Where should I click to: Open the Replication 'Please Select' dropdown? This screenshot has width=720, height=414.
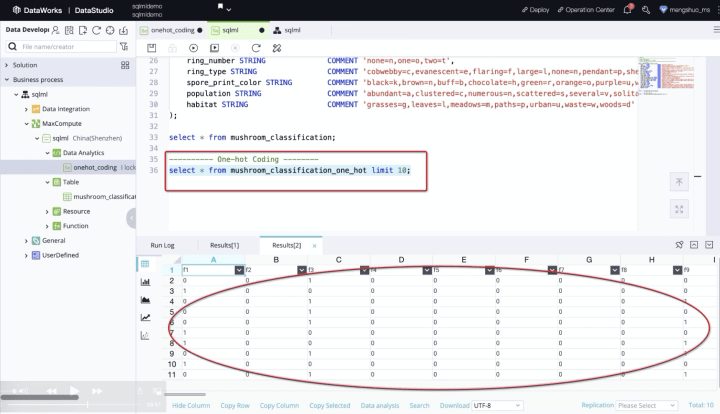click(644, 405)
